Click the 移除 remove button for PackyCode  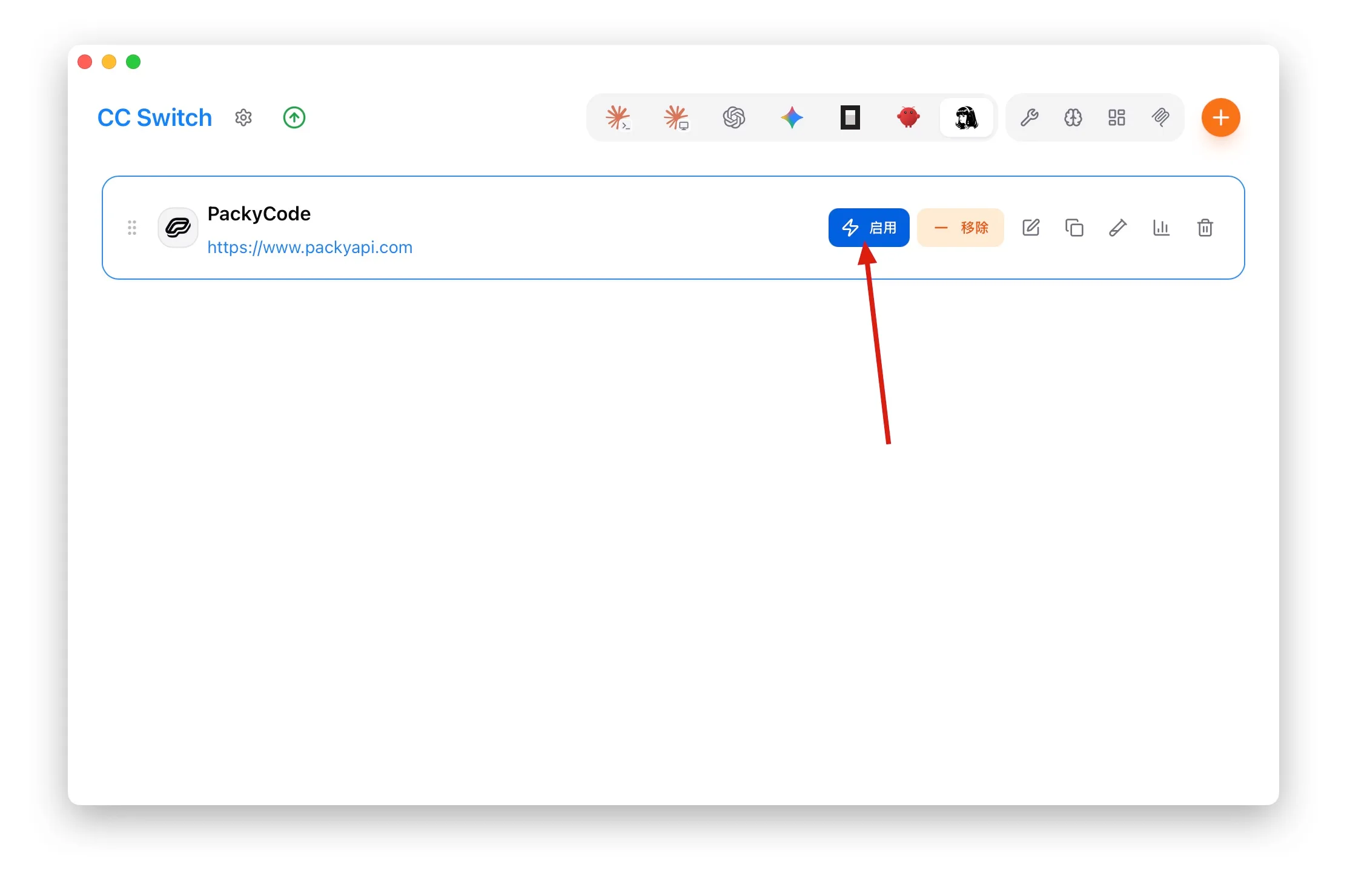point(961,228)
